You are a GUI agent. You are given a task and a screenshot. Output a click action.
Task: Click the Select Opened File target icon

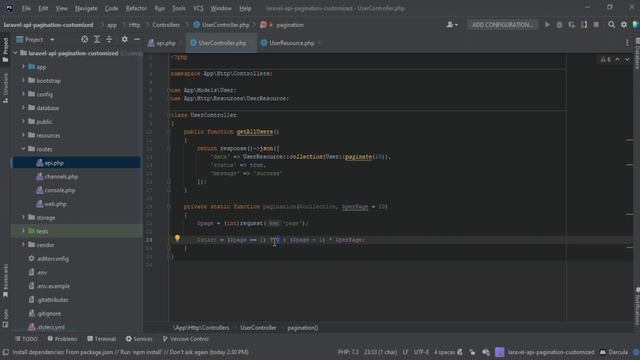click(x=84, y=40)
